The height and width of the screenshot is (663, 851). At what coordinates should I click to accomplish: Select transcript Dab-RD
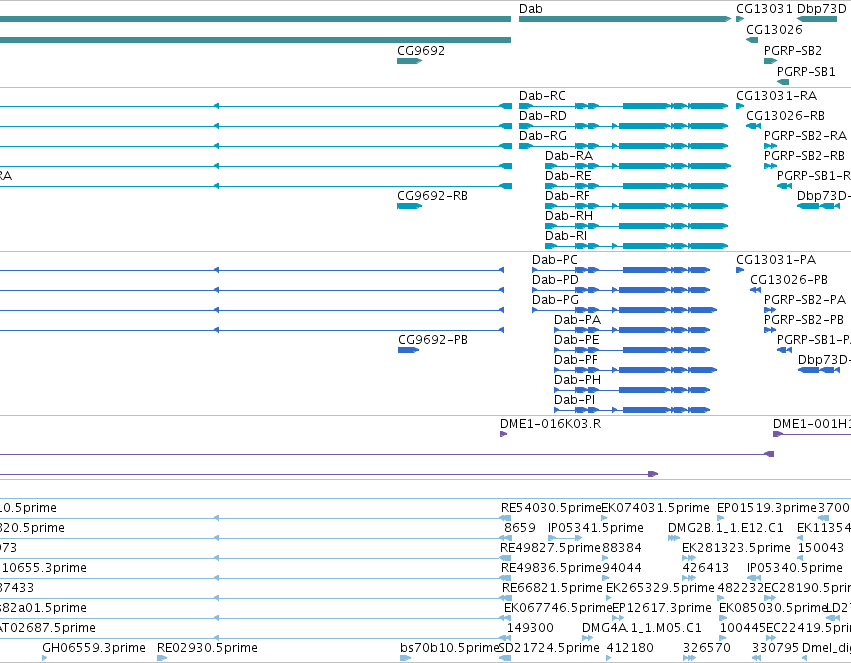point(623,126)
